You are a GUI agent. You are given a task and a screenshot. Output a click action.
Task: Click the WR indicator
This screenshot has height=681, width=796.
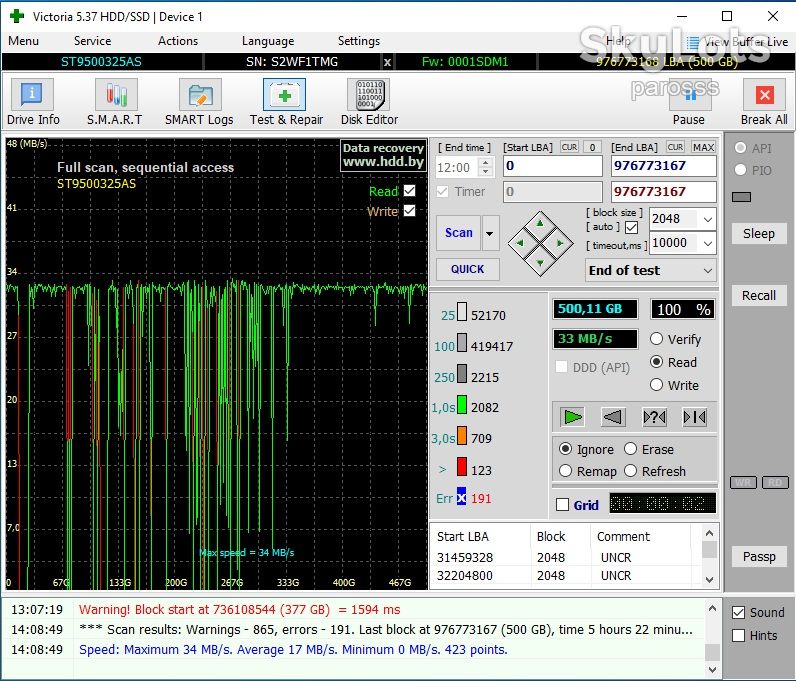coord(743,482)
